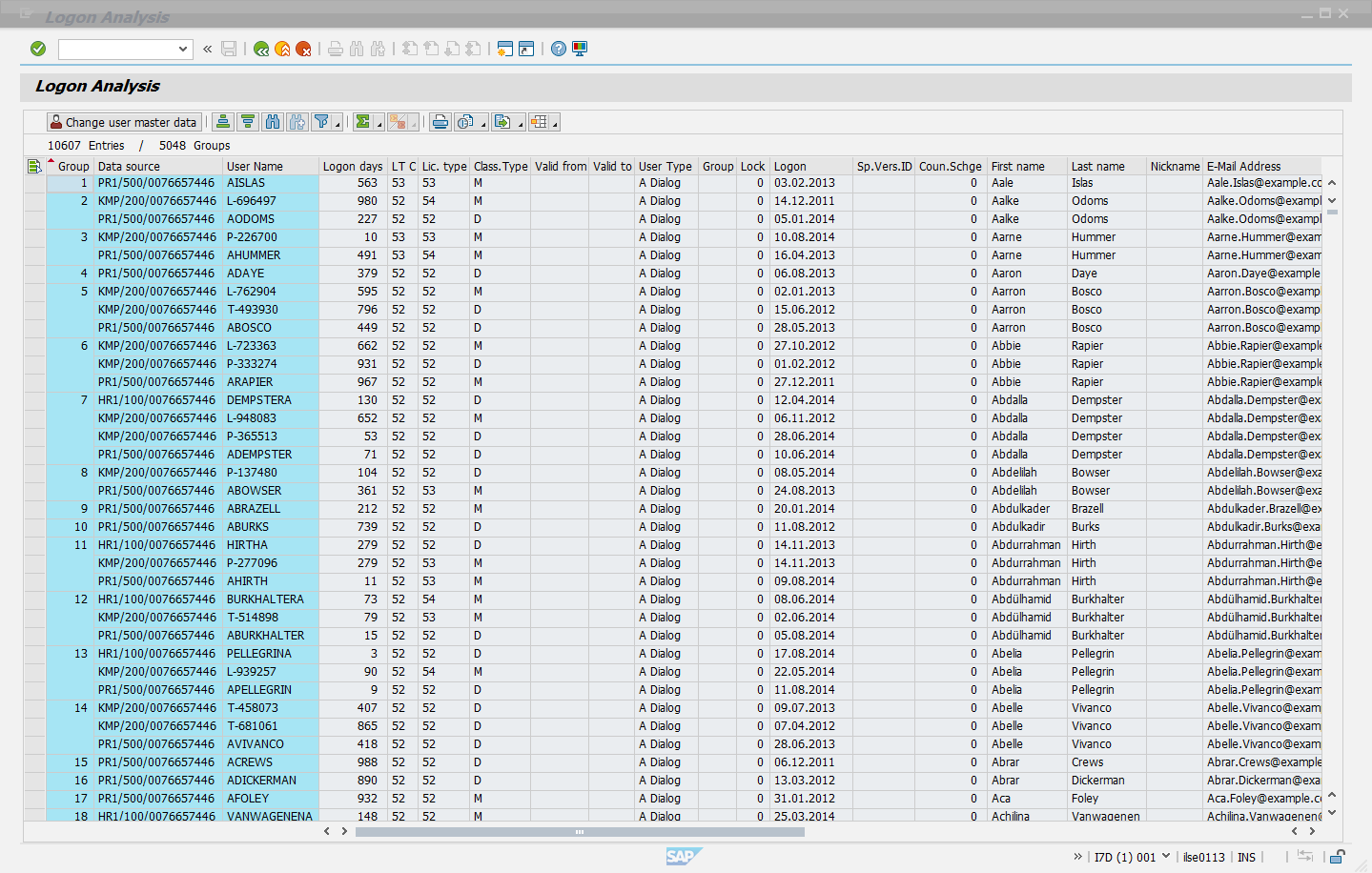Click the Find binoculars icon in ALV toolbar
The height and width of the screenshot is (873, 1372).
(x=273, y=122)
